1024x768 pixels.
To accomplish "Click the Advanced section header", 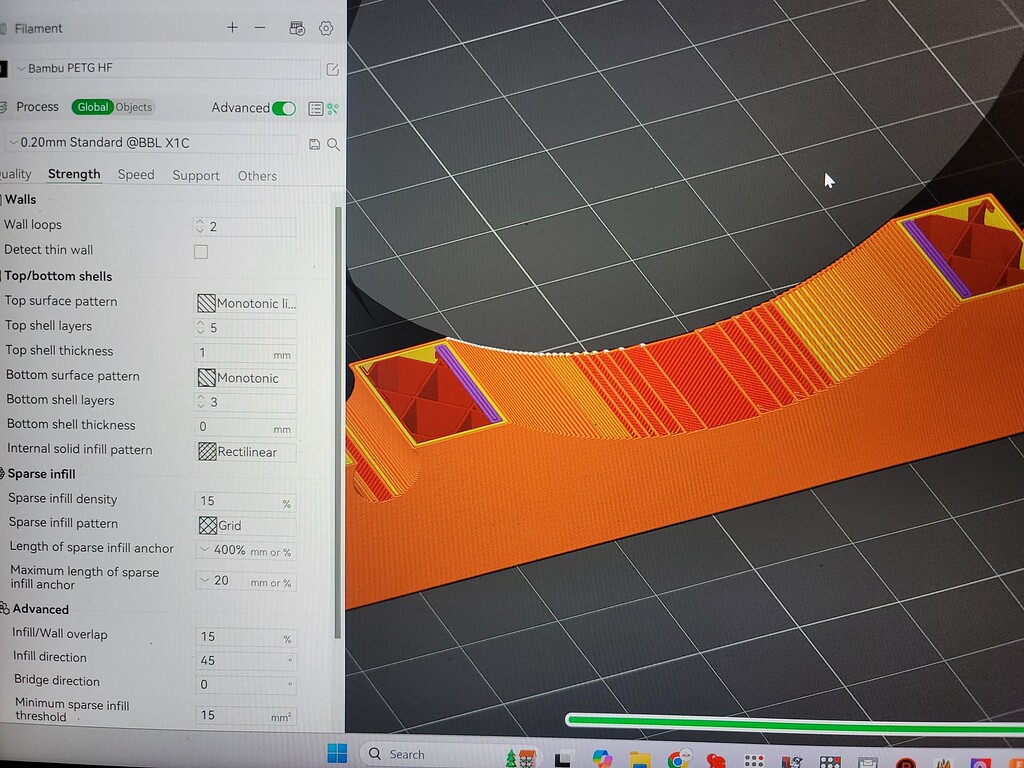I will coord(40,609).
